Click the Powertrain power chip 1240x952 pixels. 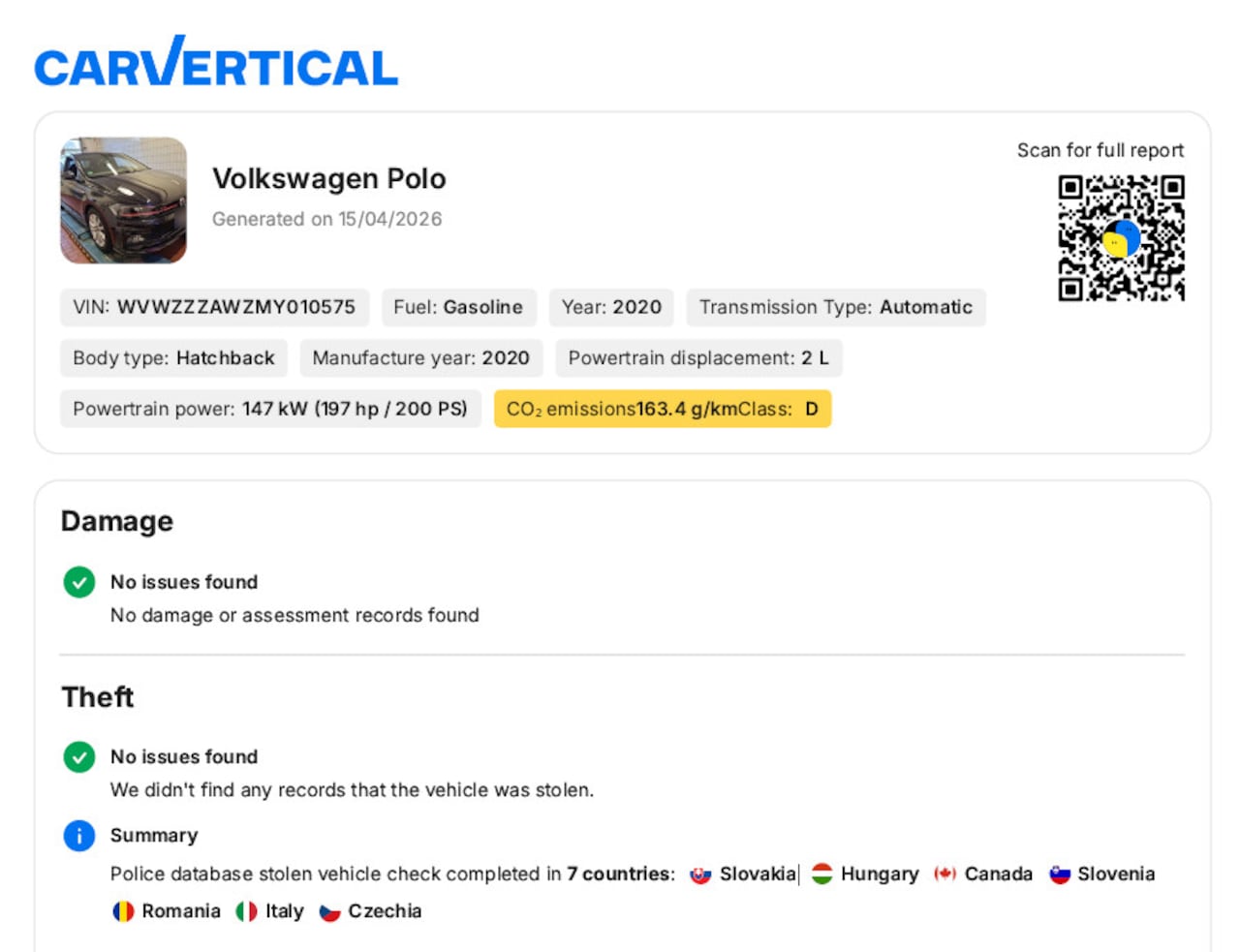pyautogui.click(x=270, y=409)
